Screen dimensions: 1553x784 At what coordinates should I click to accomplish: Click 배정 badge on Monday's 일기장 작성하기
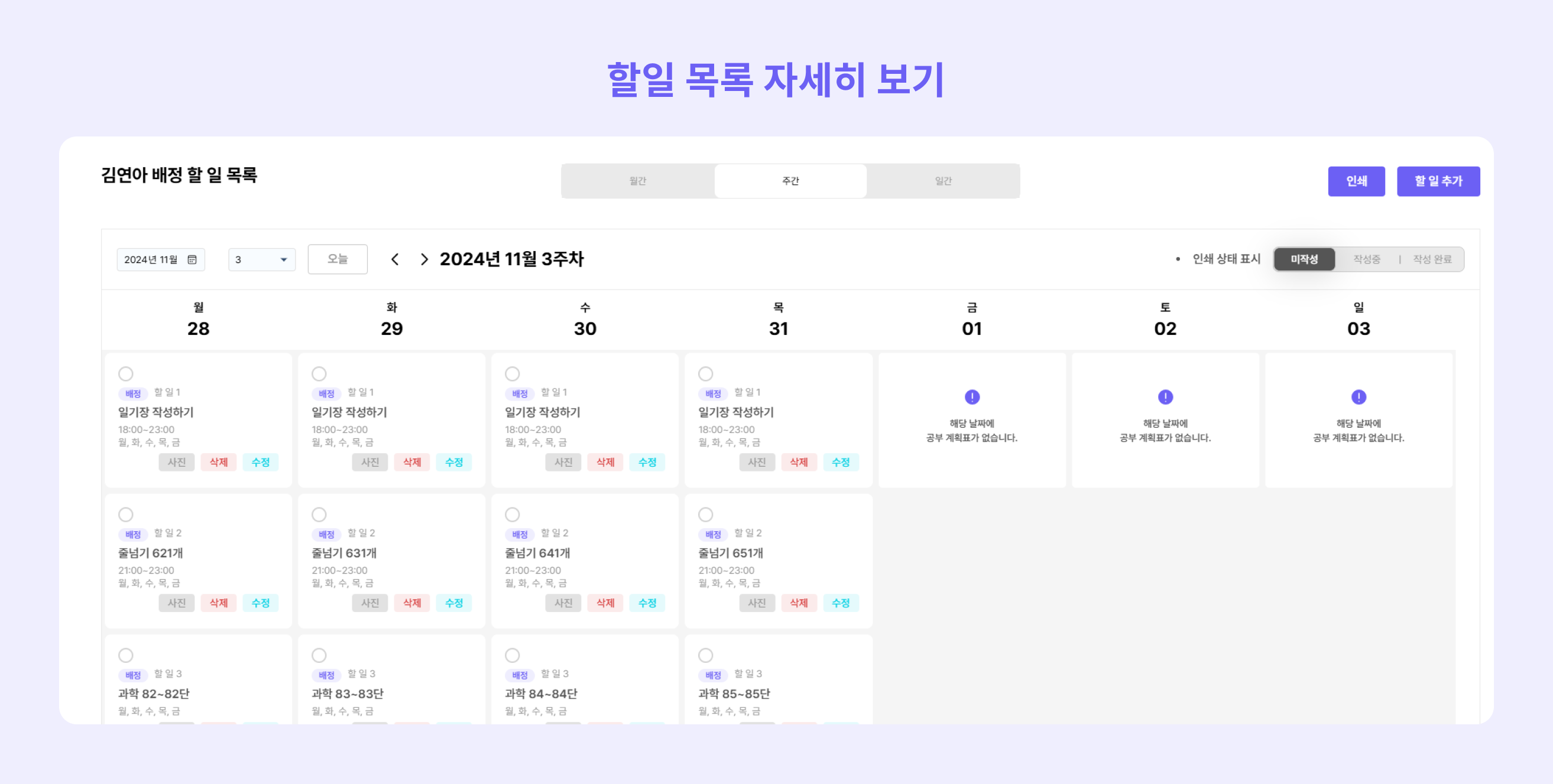(x=132, y=393)
